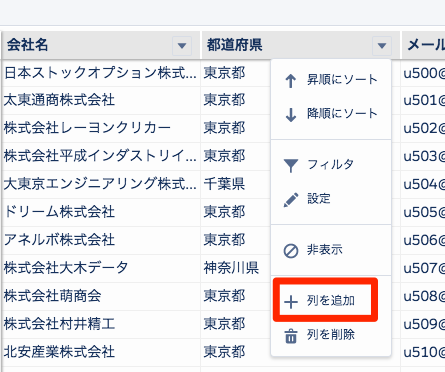Select cell 大東京エンジニアリング株式…
This screenshot has width=445, height=372.
(101, 185)
